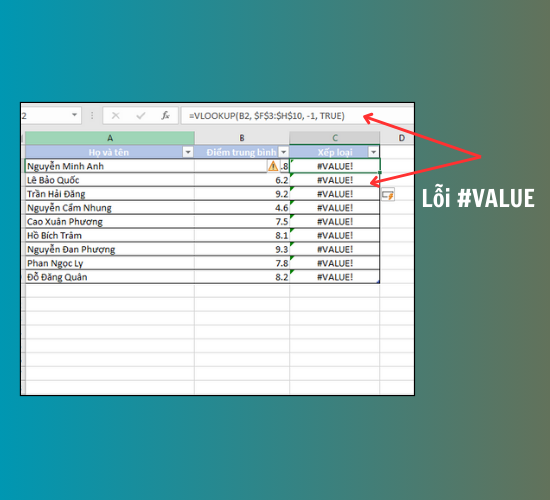Viewport: 550px width, 500px height.
Task: Click the Enter checkmark formula bar icon
Action: coord(141,115)
